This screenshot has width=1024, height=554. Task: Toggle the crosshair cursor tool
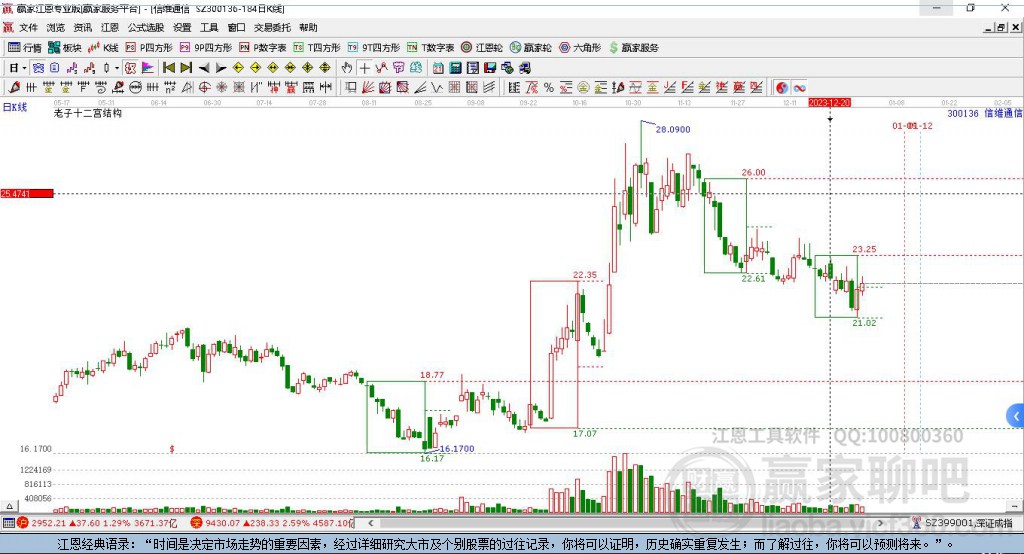(364, 68)
